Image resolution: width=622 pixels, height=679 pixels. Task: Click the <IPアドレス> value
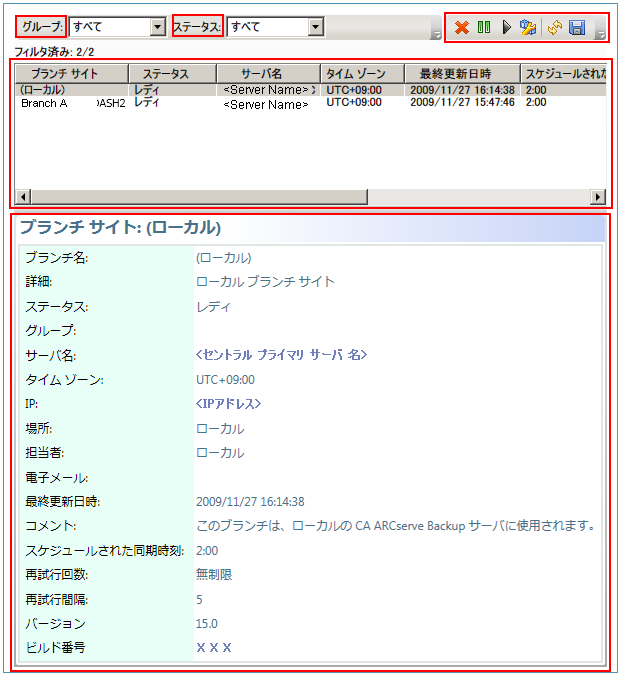click(228, 404)
